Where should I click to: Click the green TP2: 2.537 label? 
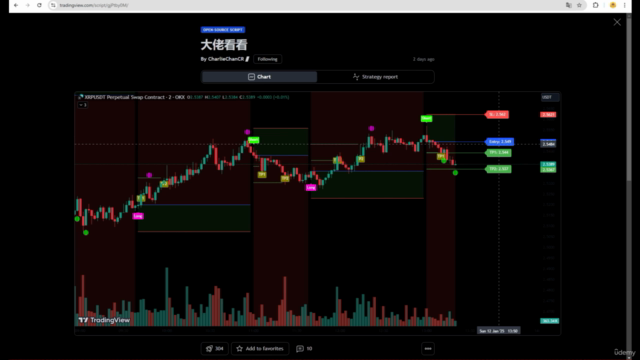[x=498, y=169]
